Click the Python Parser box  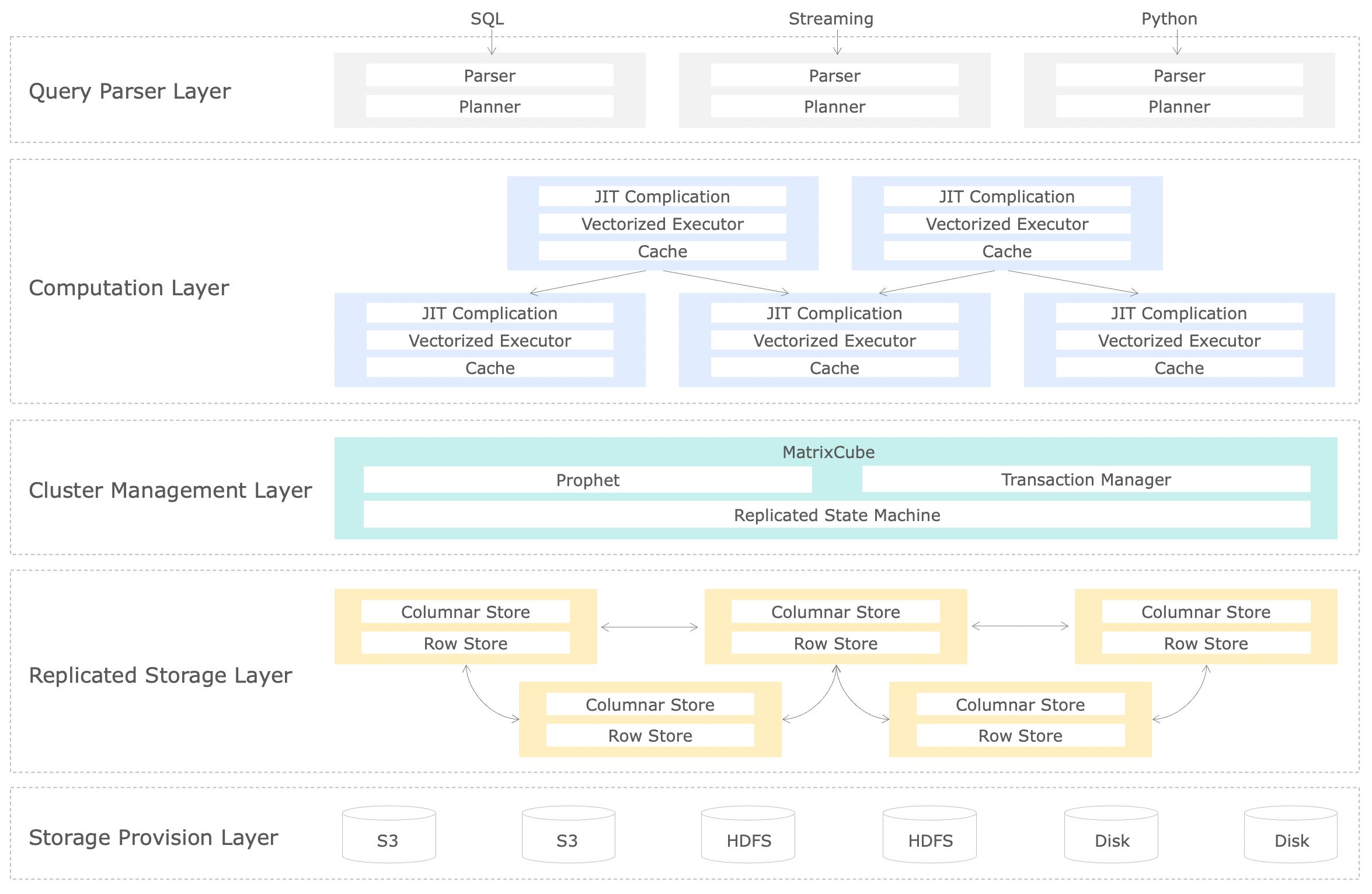pyautogui.click(x=1180, y=75)
